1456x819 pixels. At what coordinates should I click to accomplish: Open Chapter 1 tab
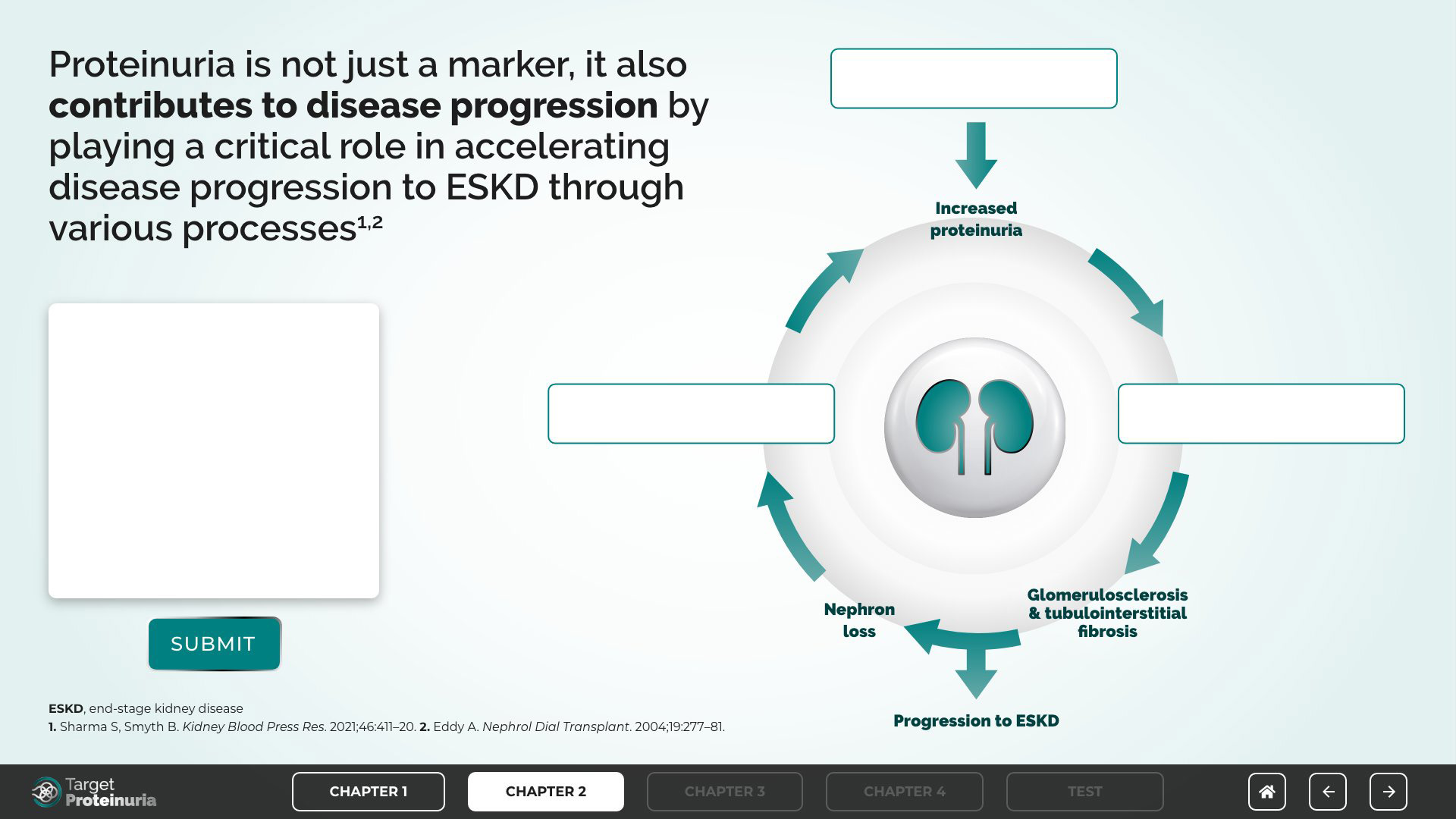(x=368, y=792)
